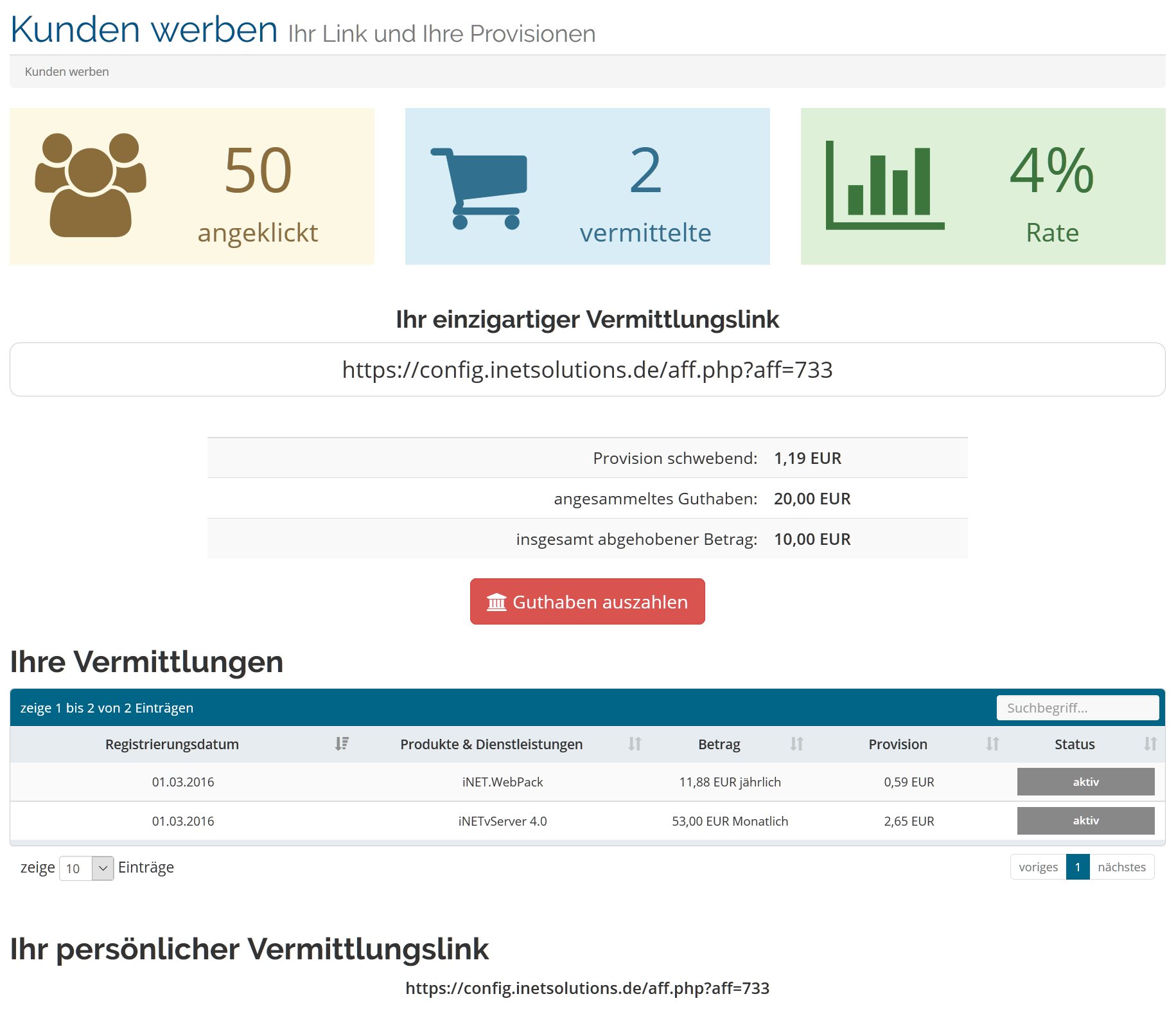The width and height of the screenshot is (1176, 1012).
Task: Click the shopping cart icon
Action: (x=478, y=188)
